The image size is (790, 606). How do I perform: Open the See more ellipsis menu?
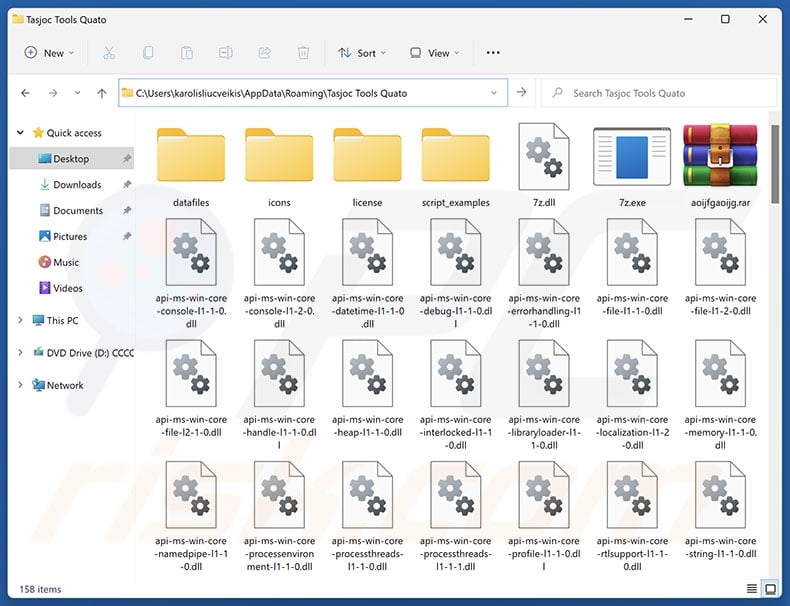[491, 53]
